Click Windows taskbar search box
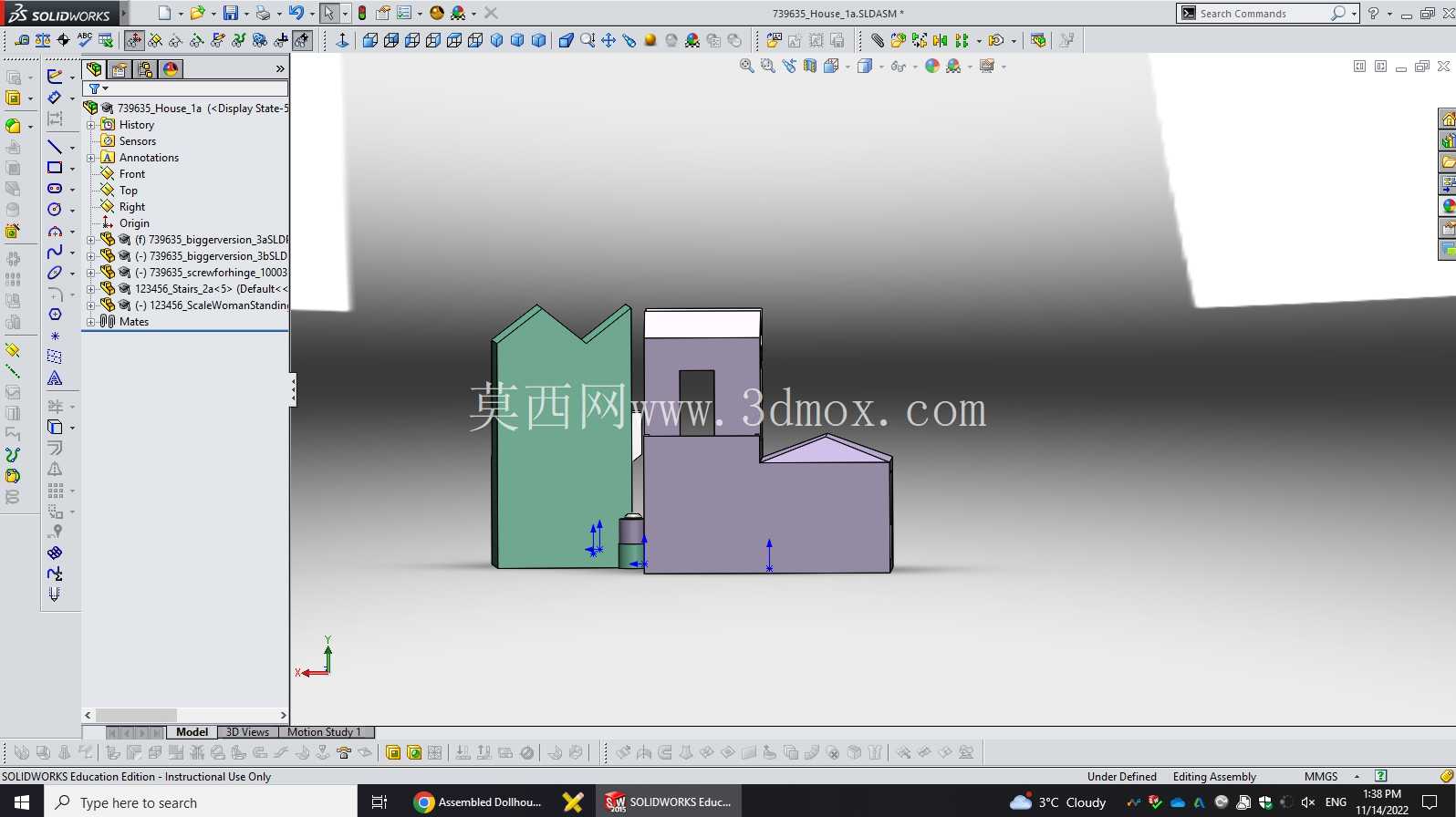Image resolution: width=1456 pixels, height=817 pixels. tap(201, 801)
